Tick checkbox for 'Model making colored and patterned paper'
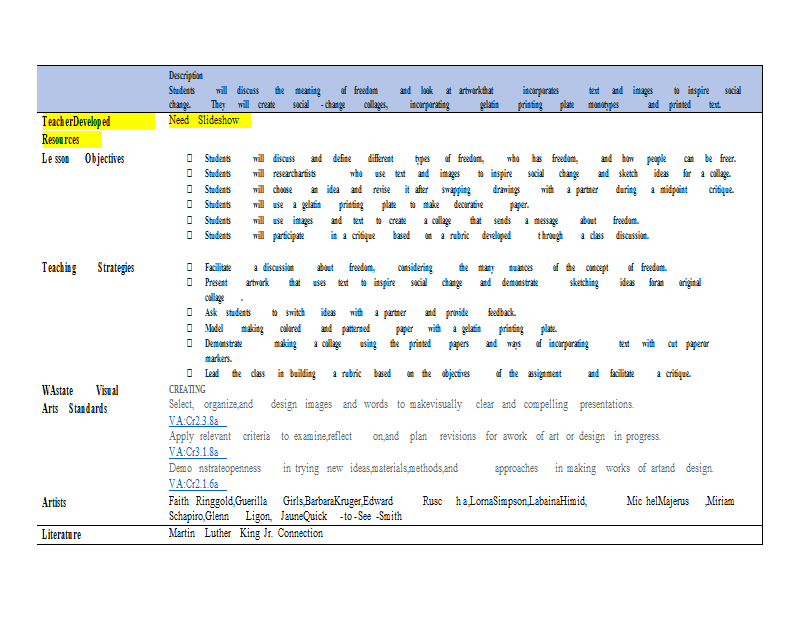 click(189, 328)
